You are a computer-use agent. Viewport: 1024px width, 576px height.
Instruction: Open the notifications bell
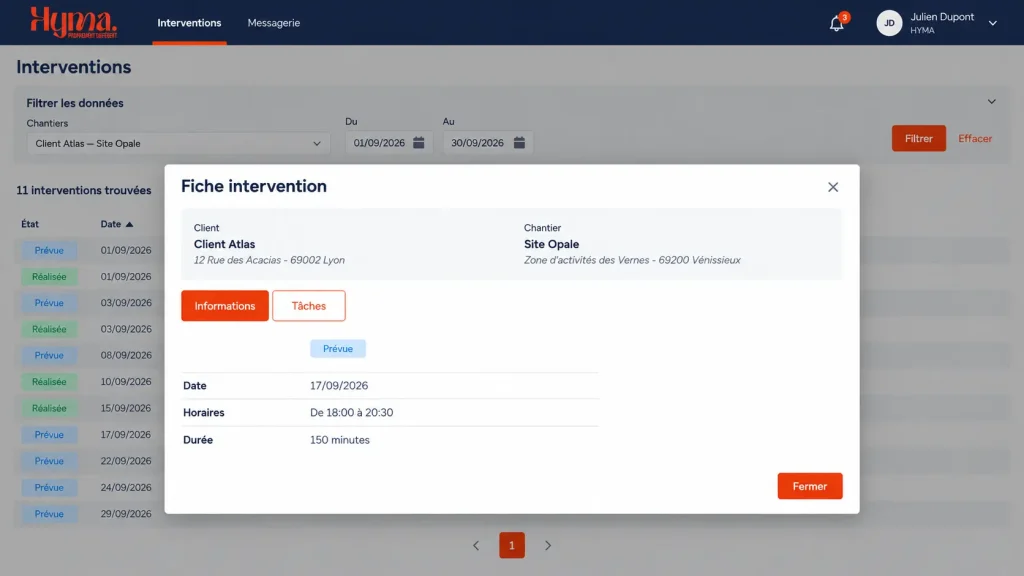[837, 24]
